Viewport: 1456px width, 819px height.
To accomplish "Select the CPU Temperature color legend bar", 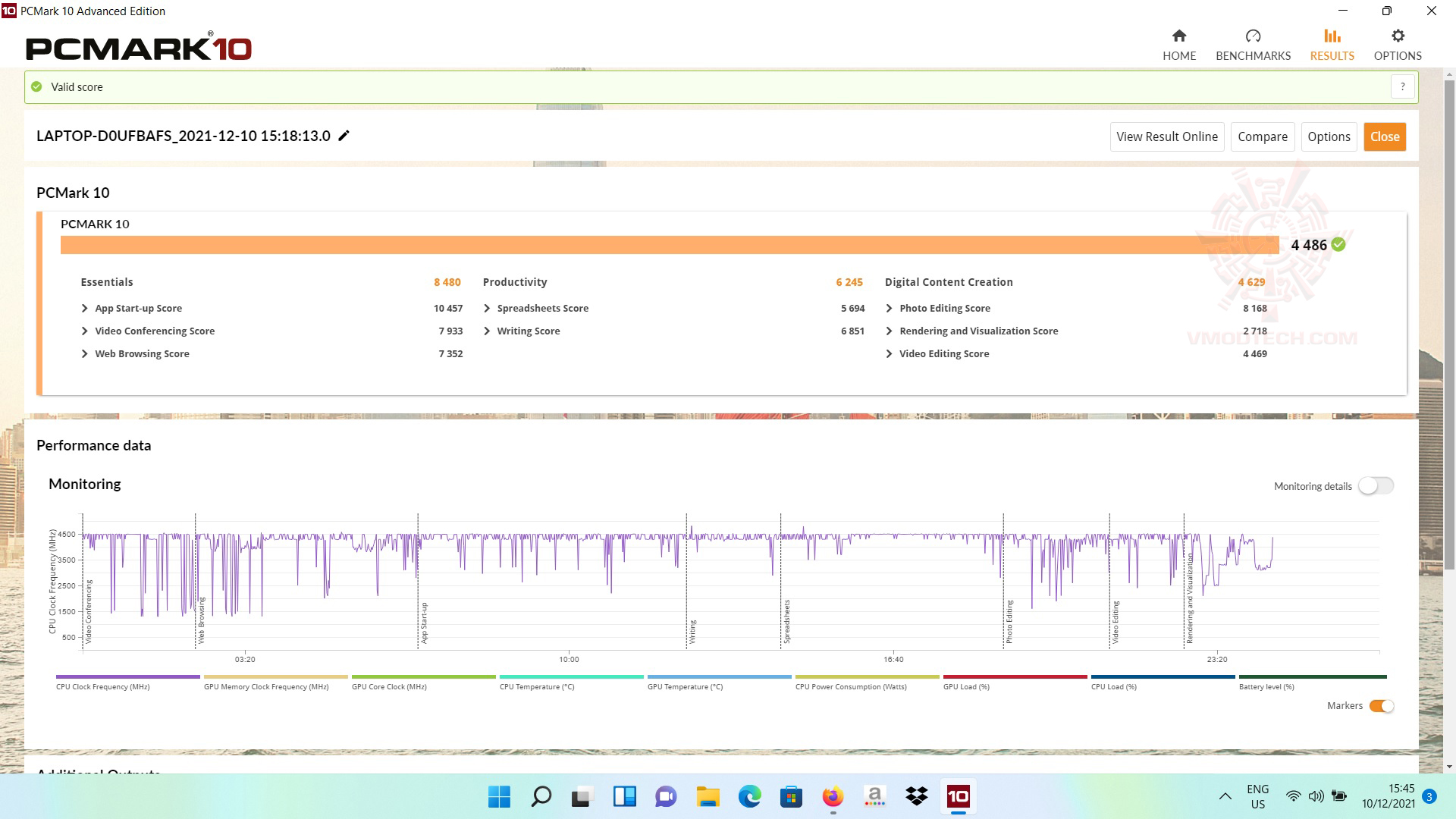I will point(571,676).
